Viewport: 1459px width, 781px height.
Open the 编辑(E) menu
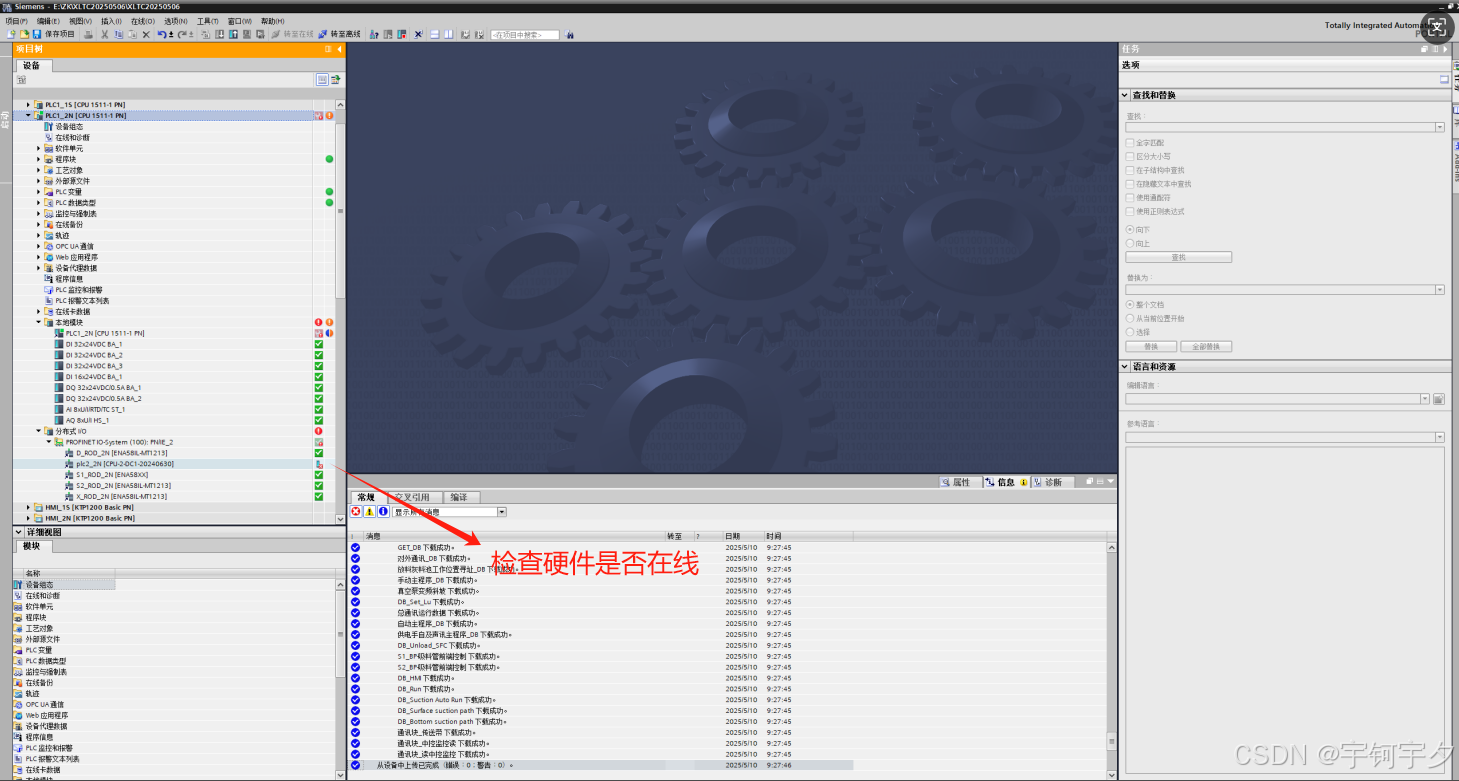48,21
